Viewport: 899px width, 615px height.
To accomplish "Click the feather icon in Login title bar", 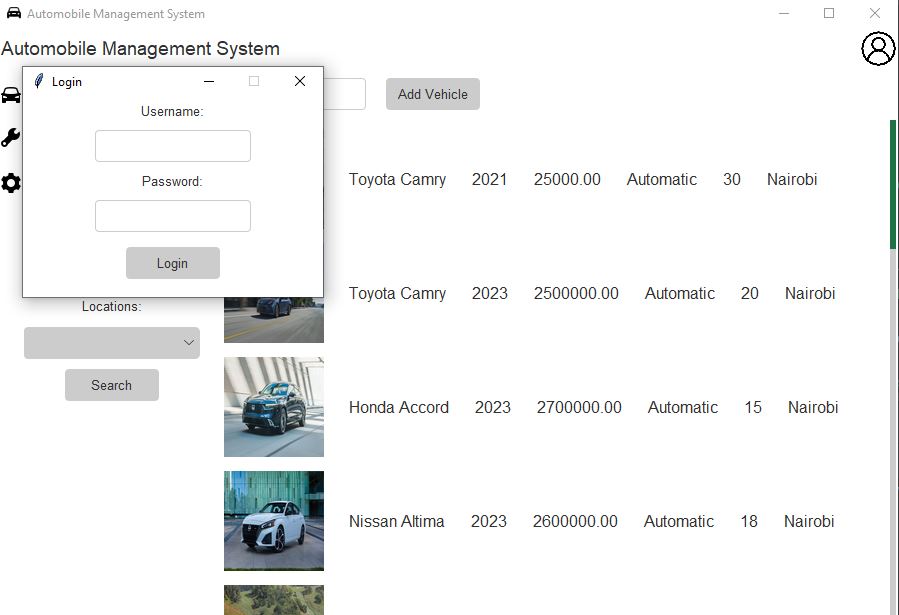I will (x=39, y=81).
